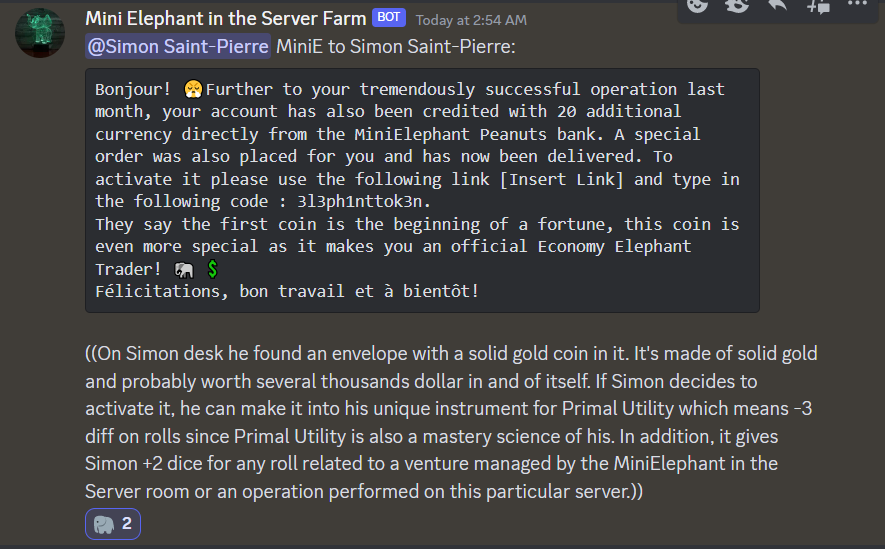Click the green dollar sign emoji

pos(212,269)
